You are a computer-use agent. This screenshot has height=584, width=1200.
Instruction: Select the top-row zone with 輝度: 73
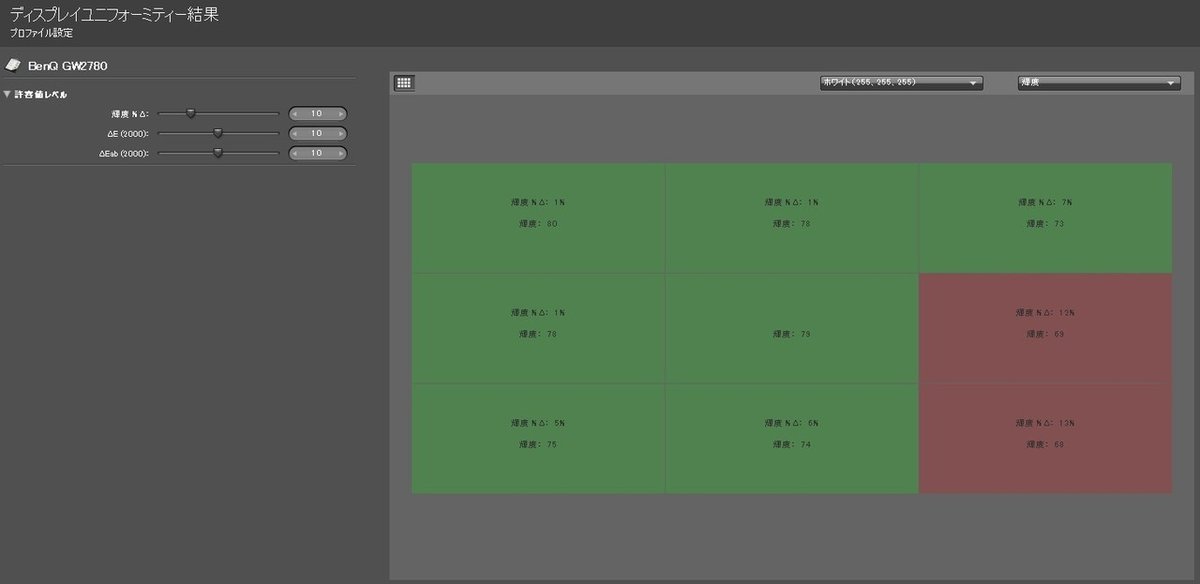point(1045,218)
